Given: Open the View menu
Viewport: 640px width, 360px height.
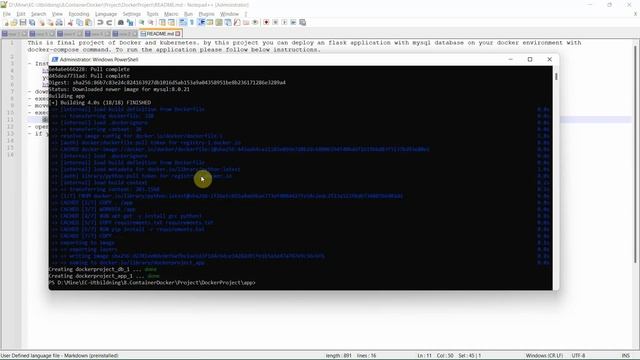Looking at the screenshot, I should pos(57,14).
